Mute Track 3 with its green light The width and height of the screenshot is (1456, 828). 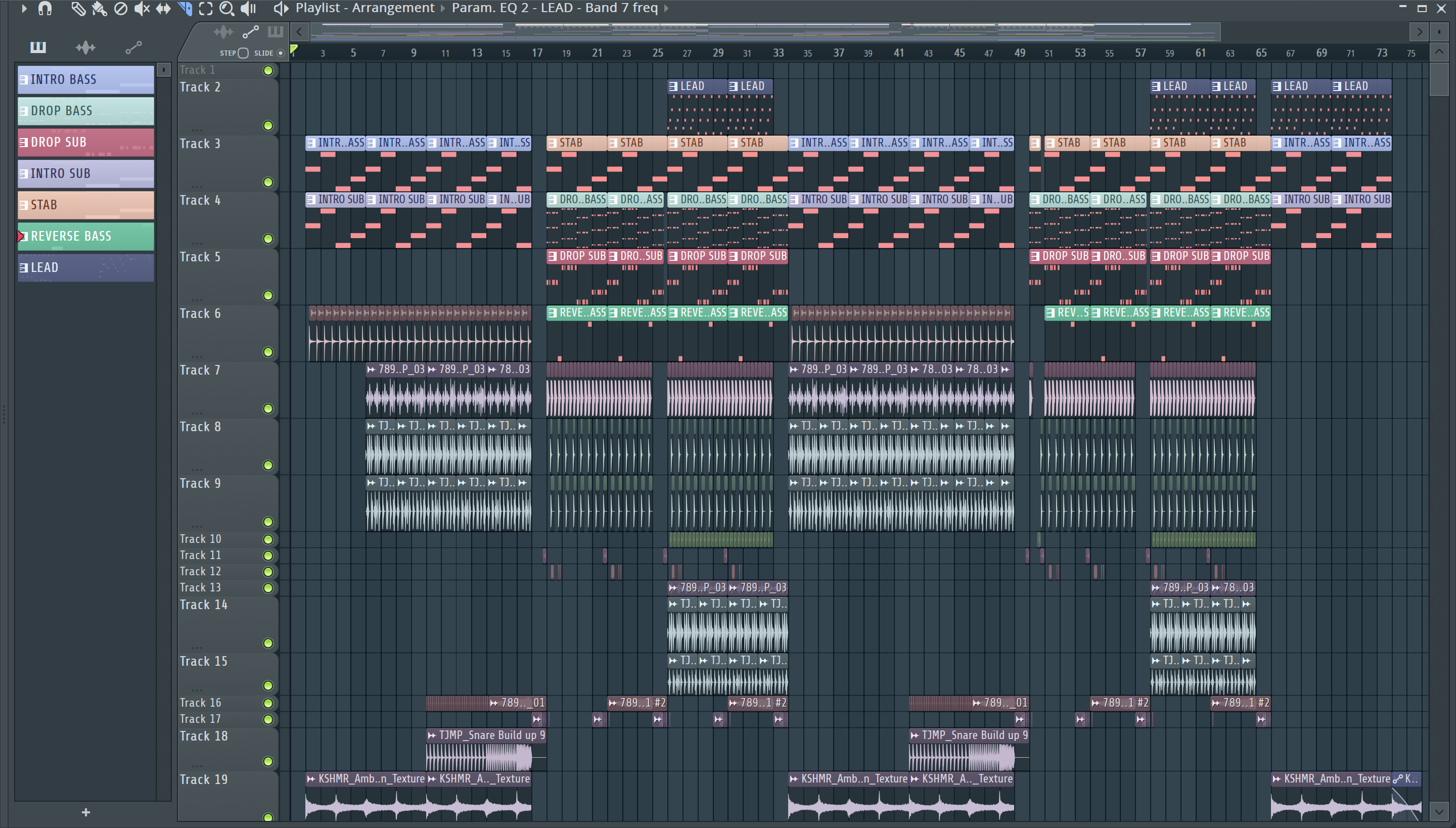[268, 182]
